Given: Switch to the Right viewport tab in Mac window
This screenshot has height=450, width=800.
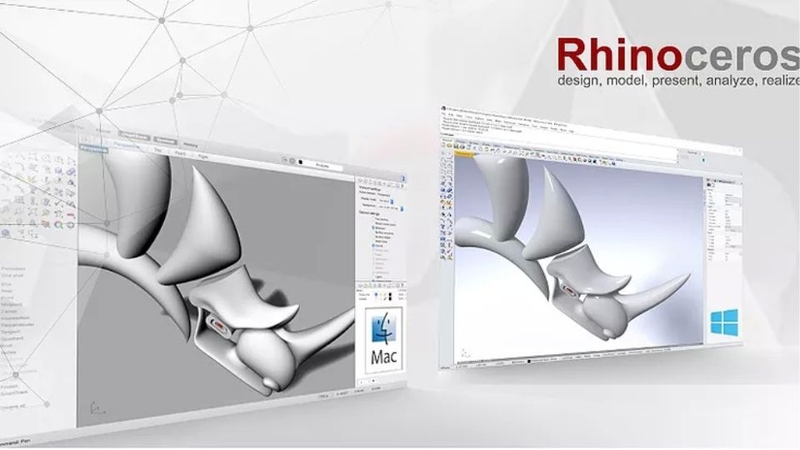Looking at the screenshot, I should [x=203, y=157].
